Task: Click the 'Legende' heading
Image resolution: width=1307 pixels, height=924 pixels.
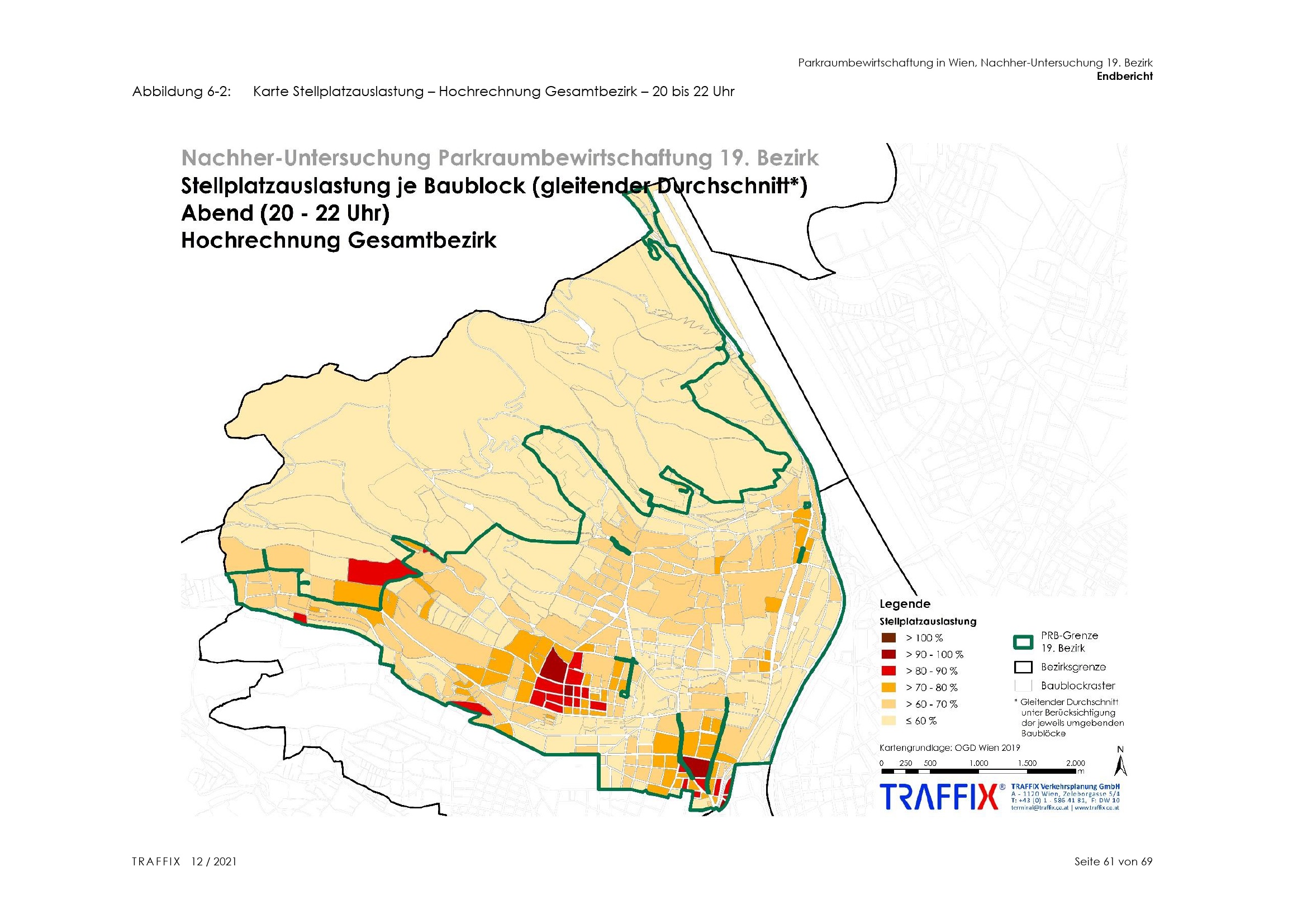Action: 905,604
